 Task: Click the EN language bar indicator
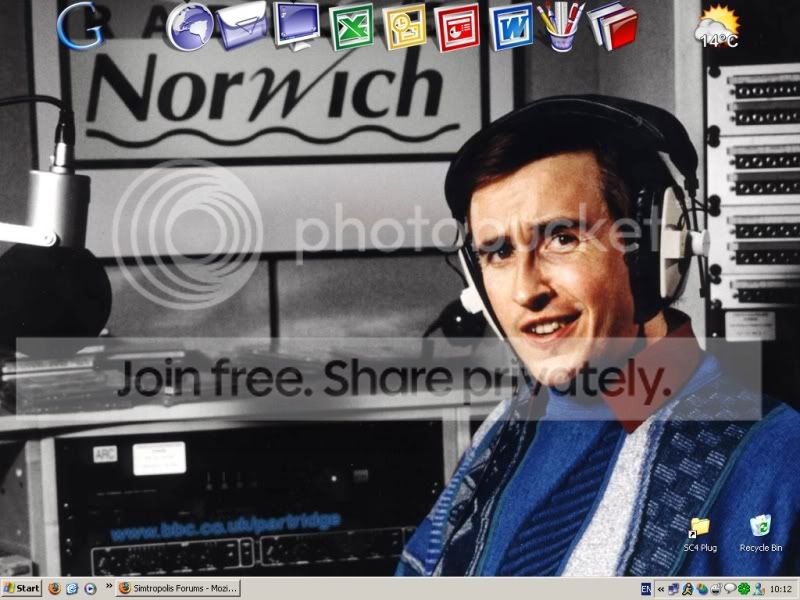(x=646, y=589)
